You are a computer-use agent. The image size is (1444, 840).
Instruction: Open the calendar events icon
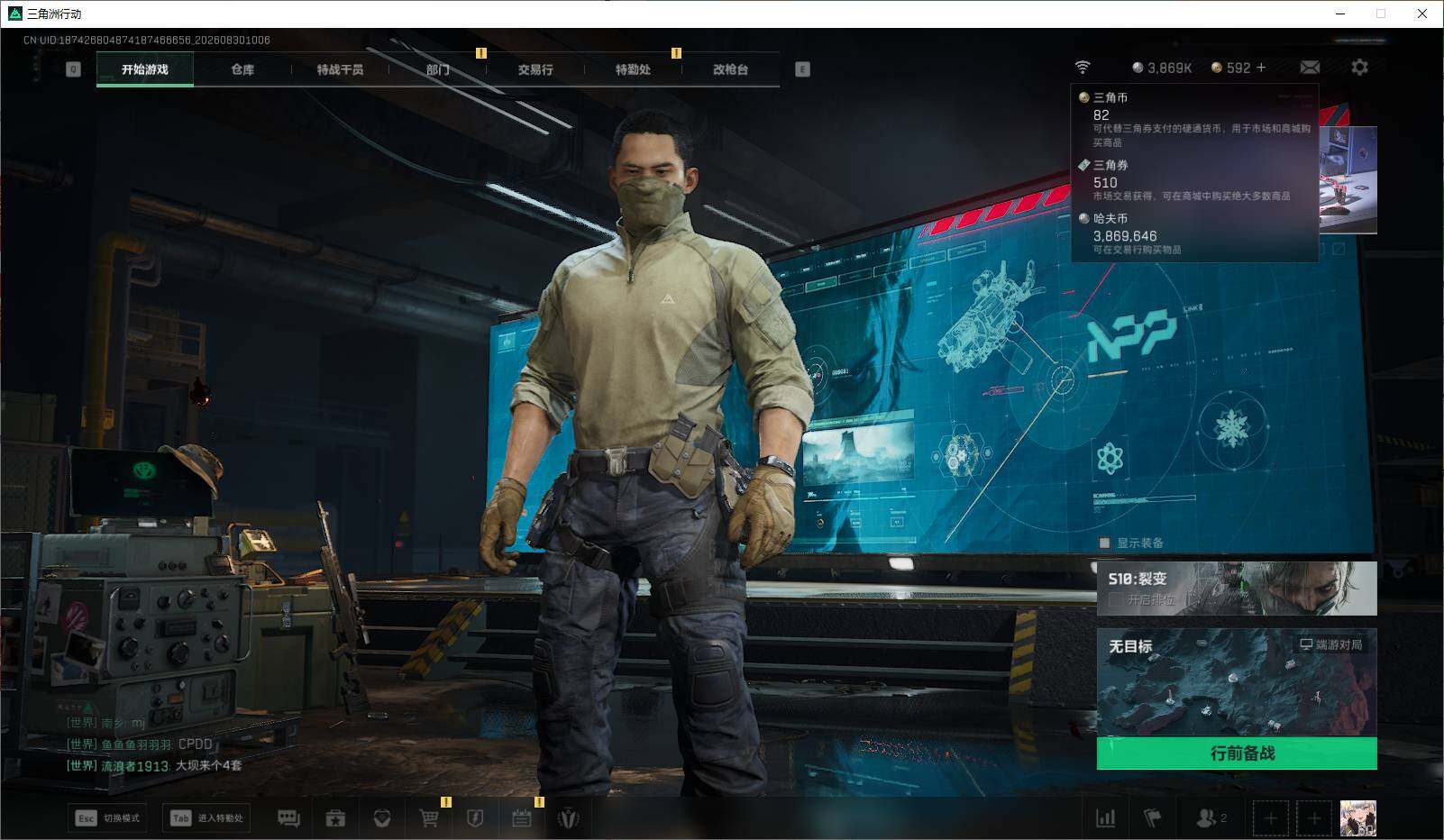click(x=522, y=818)
